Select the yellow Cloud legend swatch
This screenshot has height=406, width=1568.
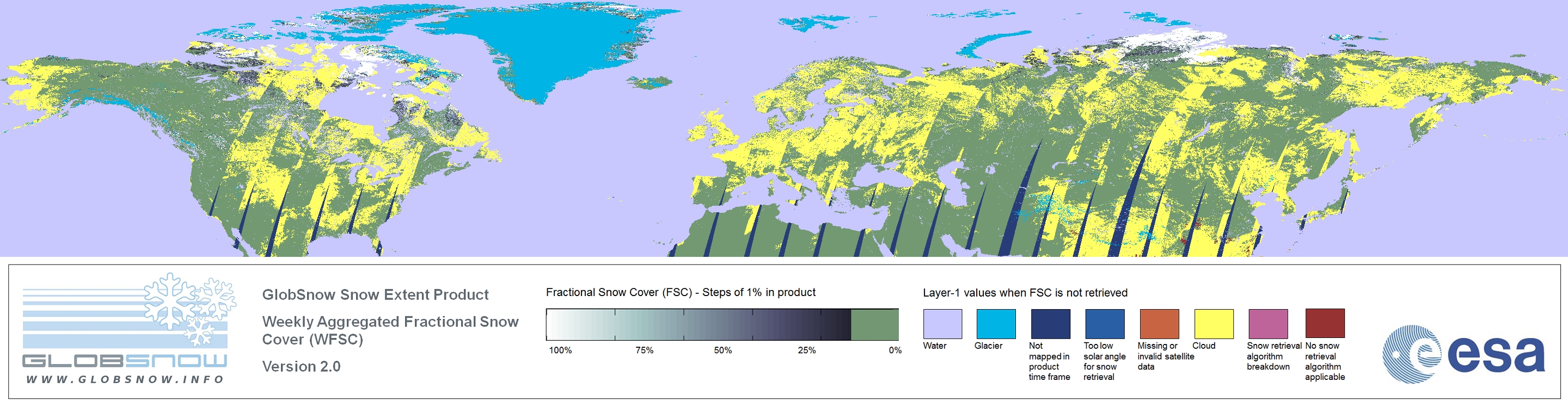[1213, 324]
